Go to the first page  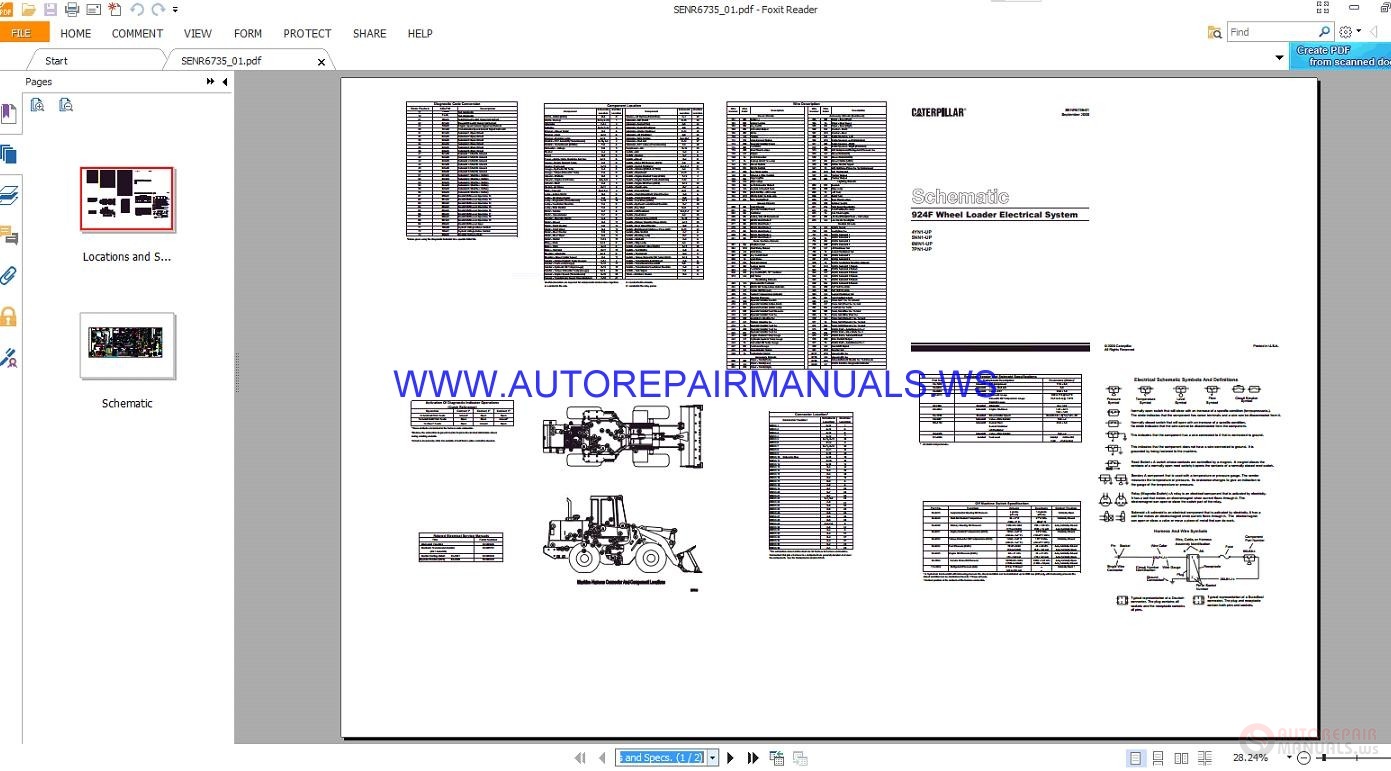(579, 758)
